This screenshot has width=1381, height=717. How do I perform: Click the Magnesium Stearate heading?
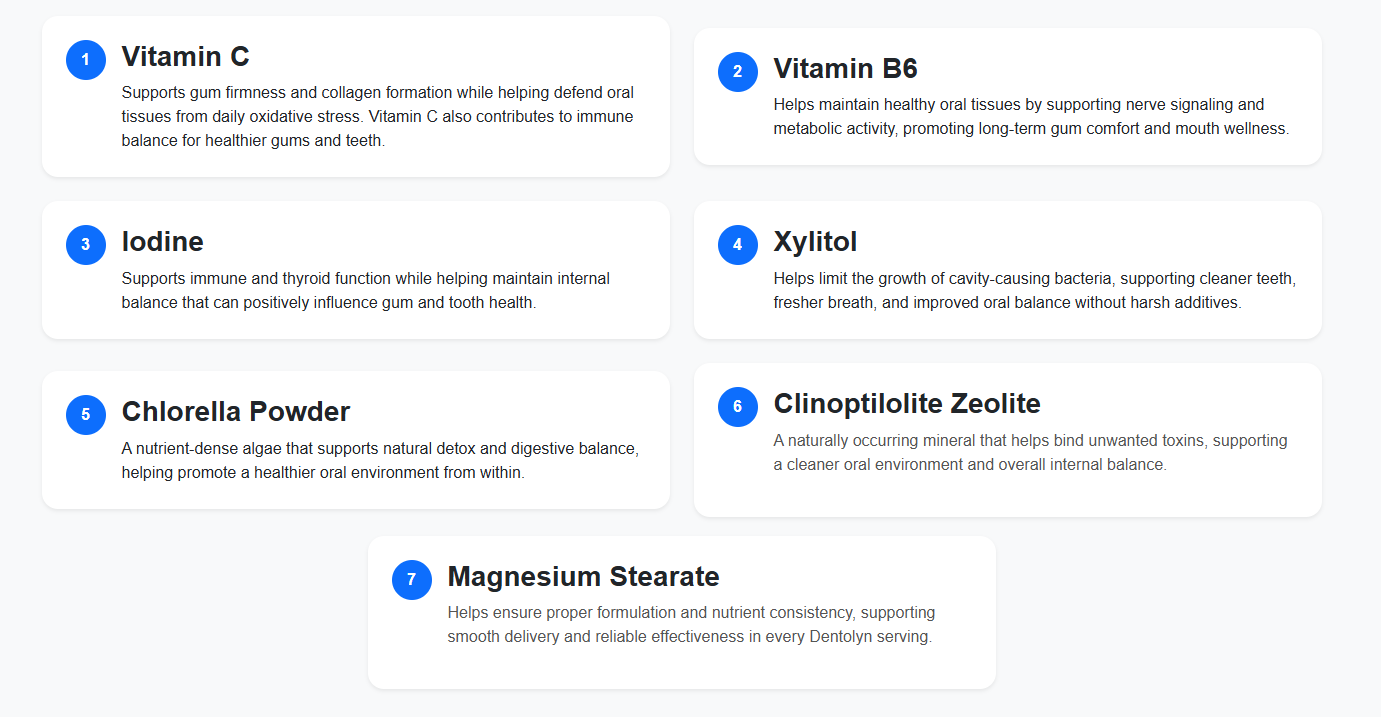pos(583,576)
